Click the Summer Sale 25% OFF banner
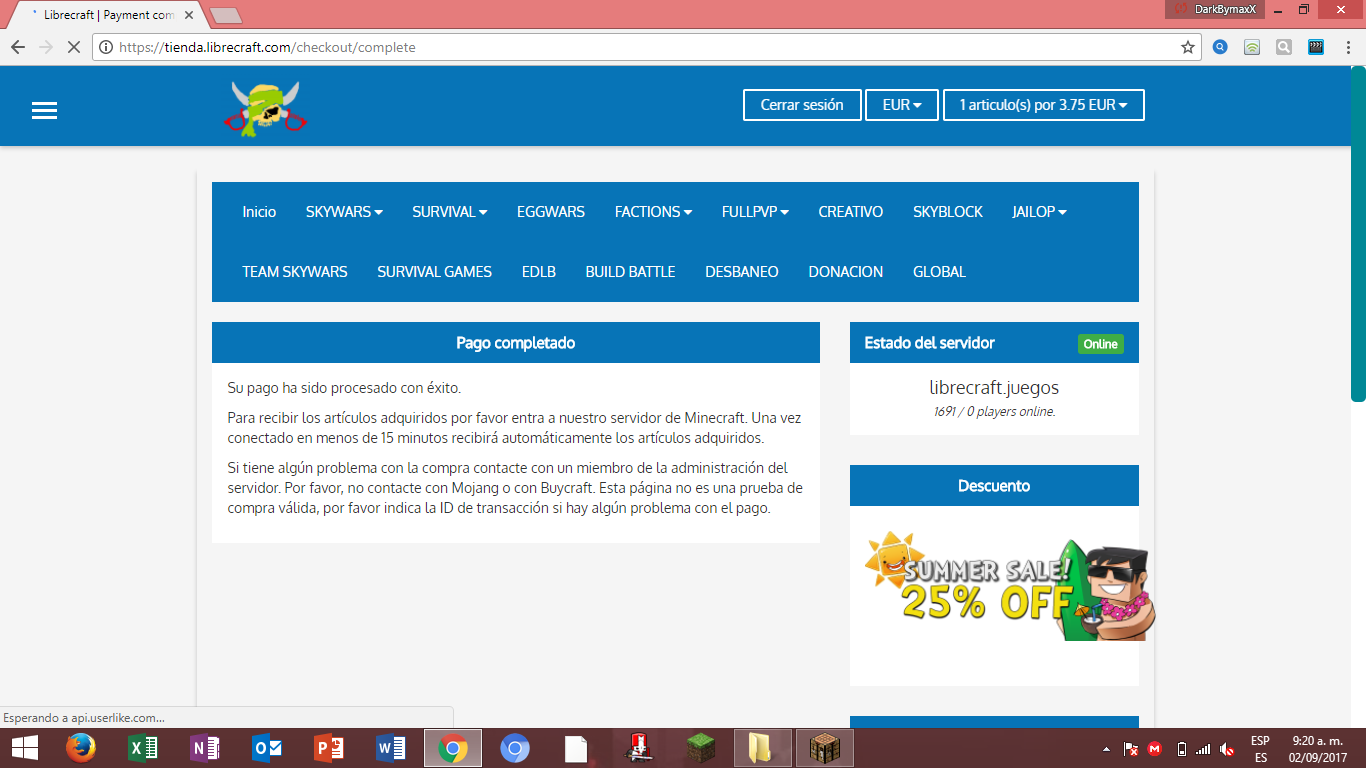The width and height of the screenshot is (1366, 768). [1008, 590]
